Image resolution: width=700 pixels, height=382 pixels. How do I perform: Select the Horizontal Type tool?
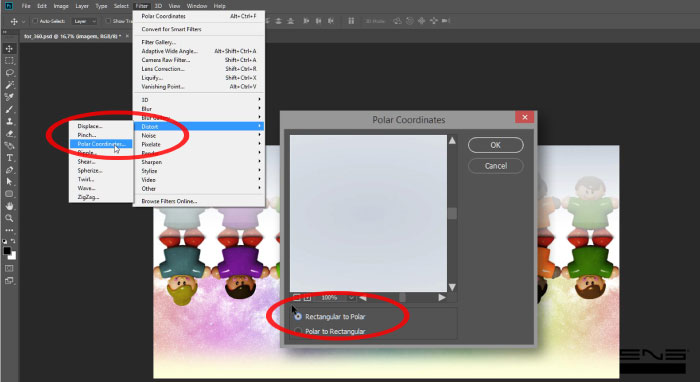[x=9, y=158]
